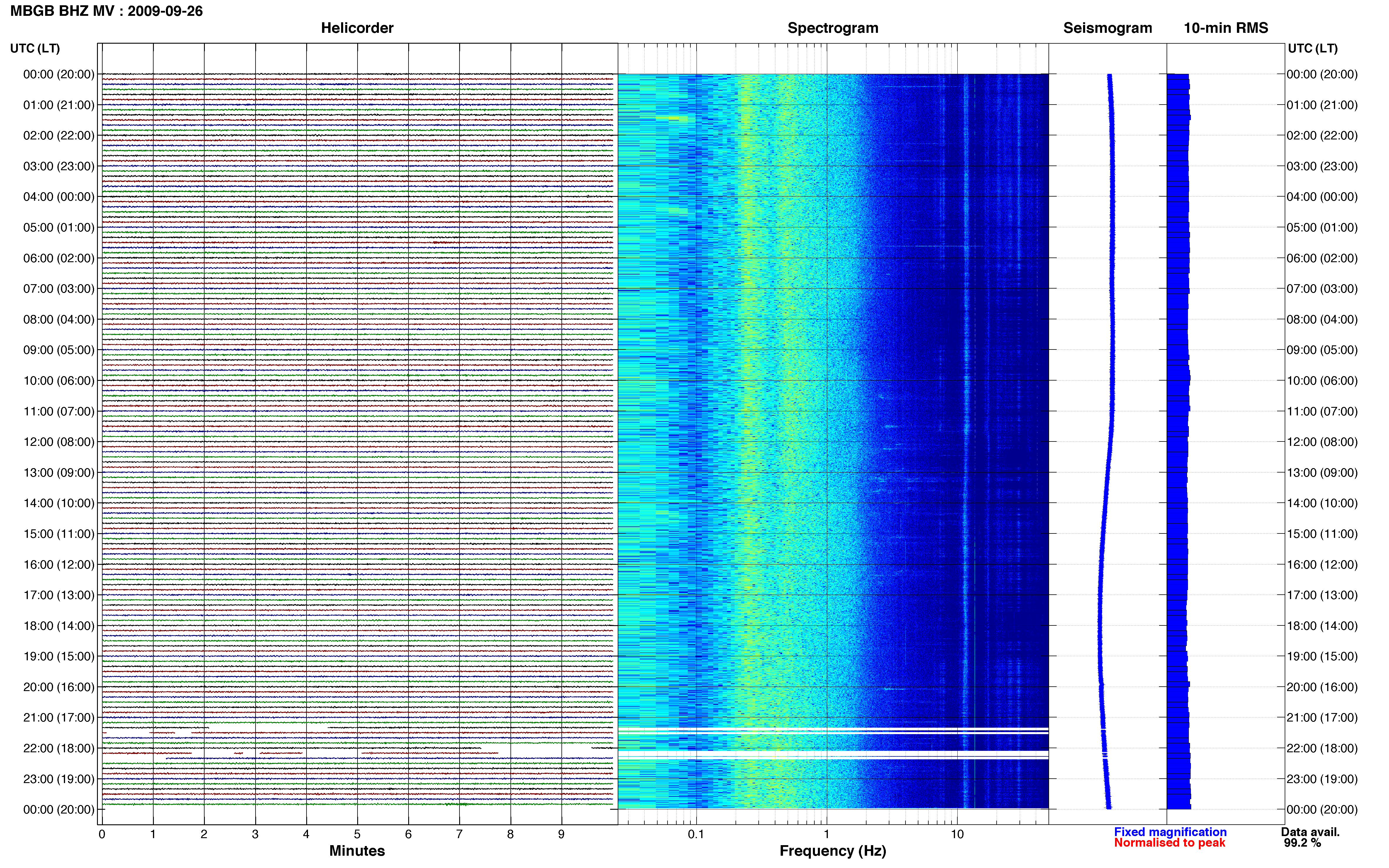The image size is (1389, 868).
Task: Click the 'UTC (LT)' label above right time axis
Action: (x=1313, y=48)
